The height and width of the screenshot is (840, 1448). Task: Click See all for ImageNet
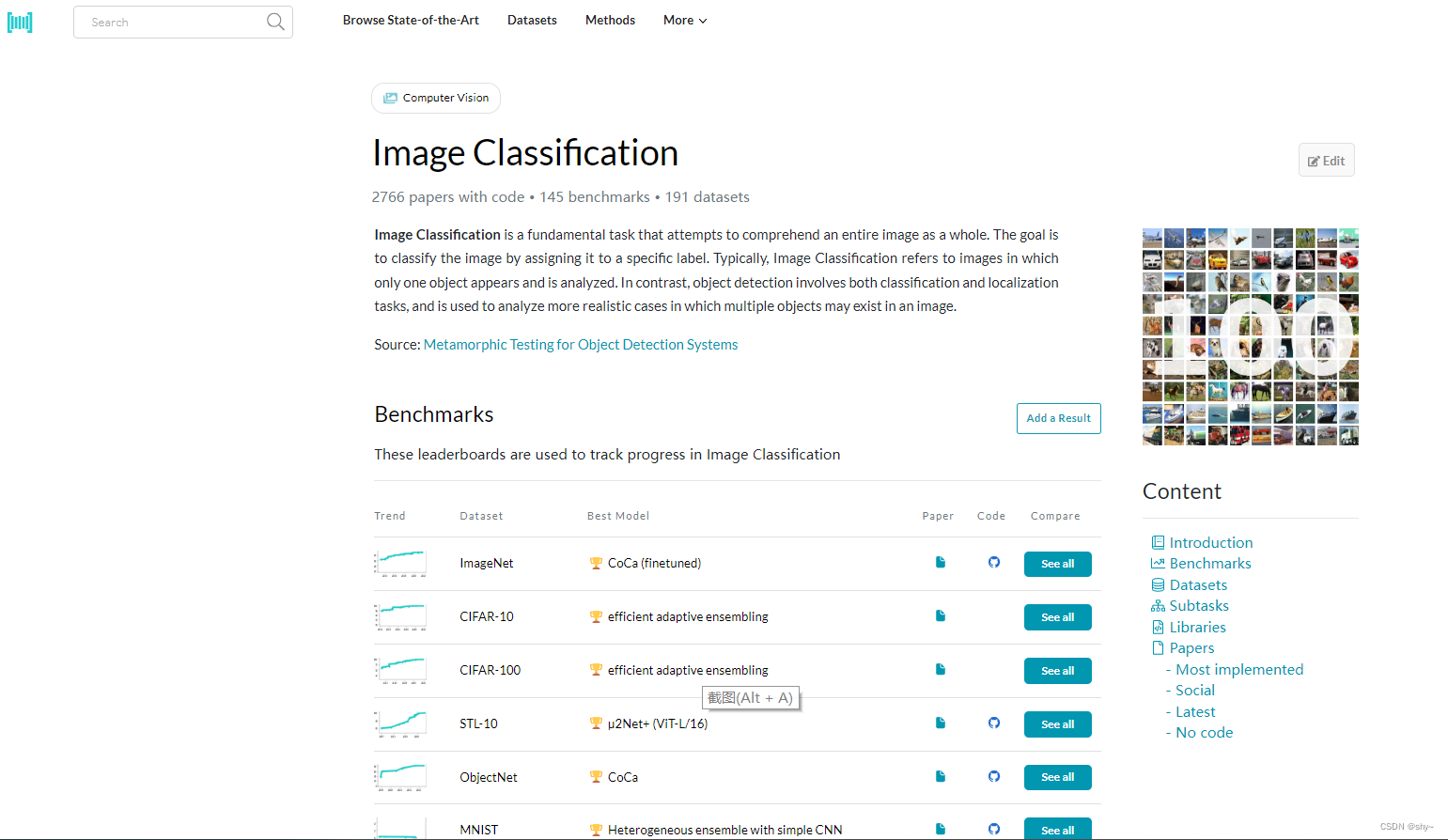click(1057, 564)
